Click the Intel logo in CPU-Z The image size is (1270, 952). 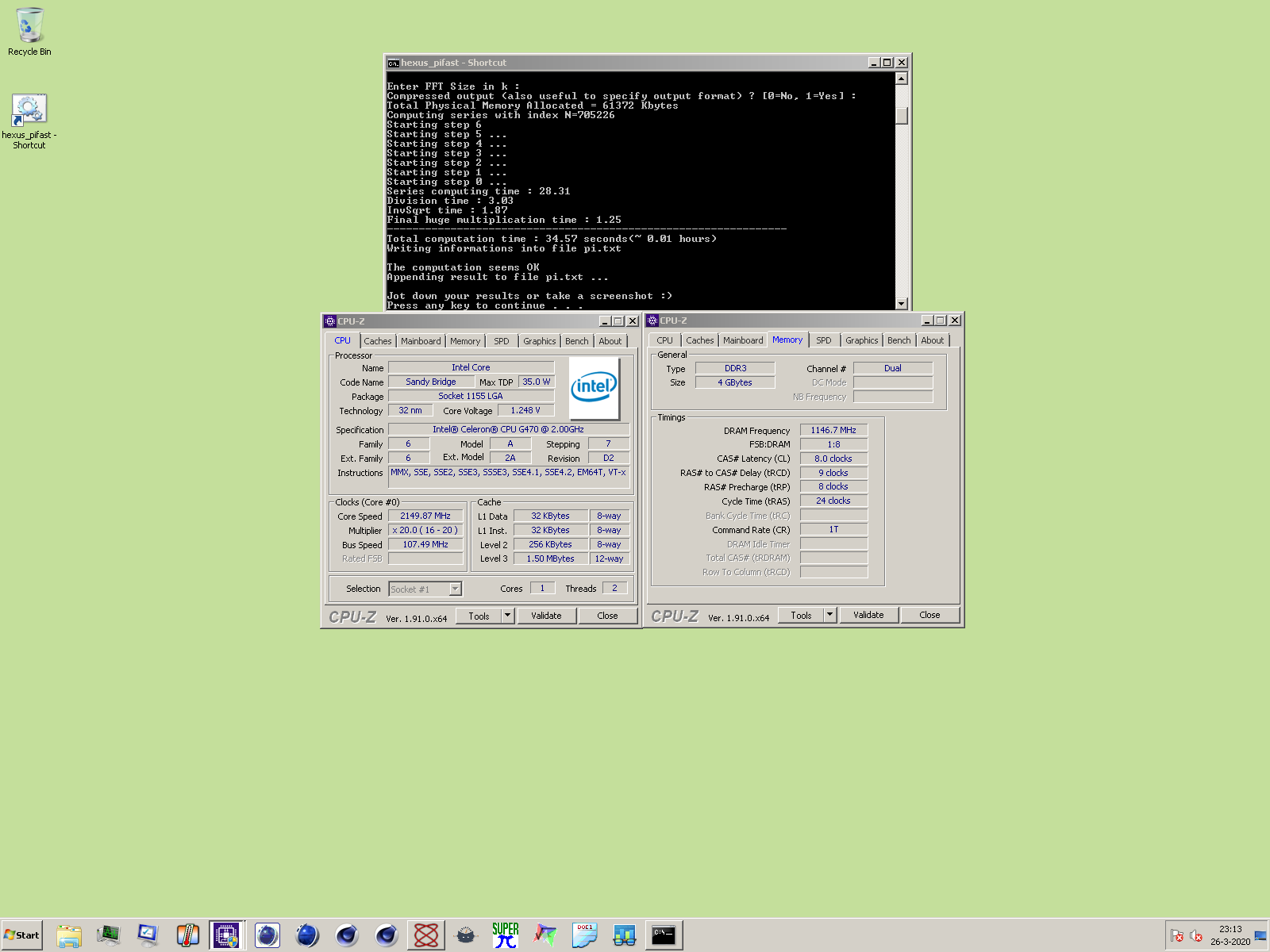pos(595,387)
